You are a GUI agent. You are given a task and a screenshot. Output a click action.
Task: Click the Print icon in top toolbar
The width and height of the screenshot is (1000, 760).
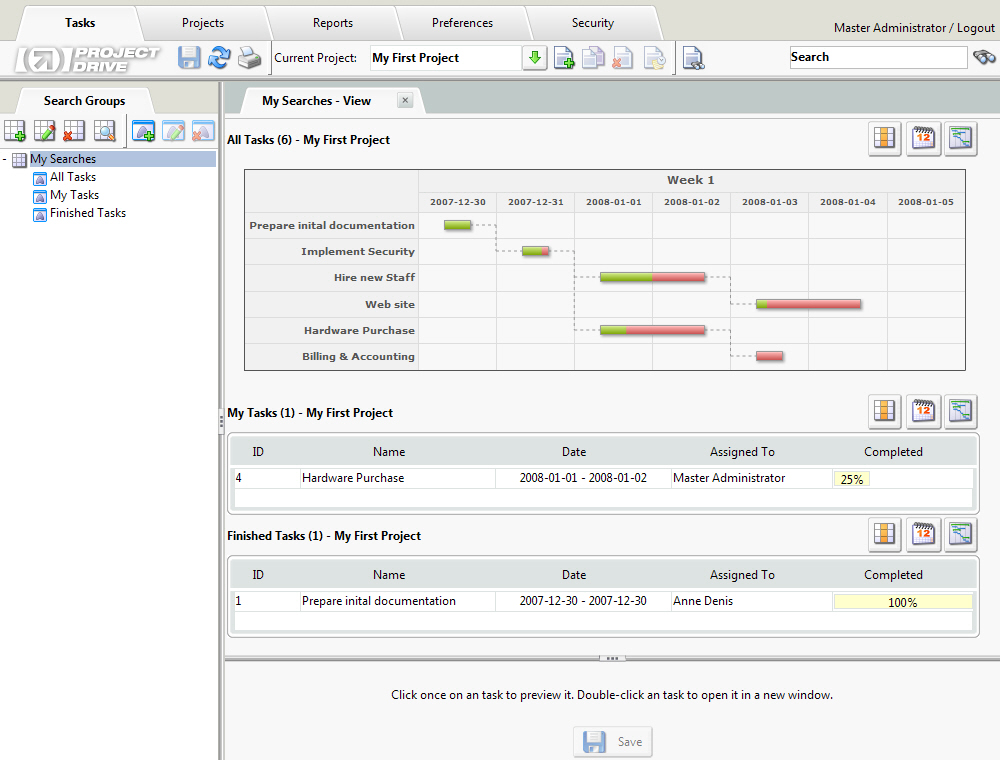[249, 57]
